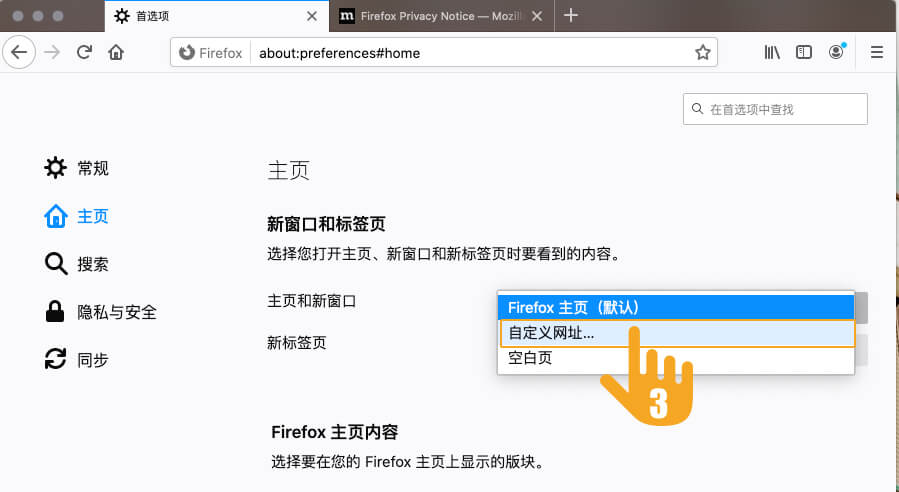The height and width of the screenshot is (492, 899).
Task: Switch to the 首选项 tab
Action: [217, 16]
